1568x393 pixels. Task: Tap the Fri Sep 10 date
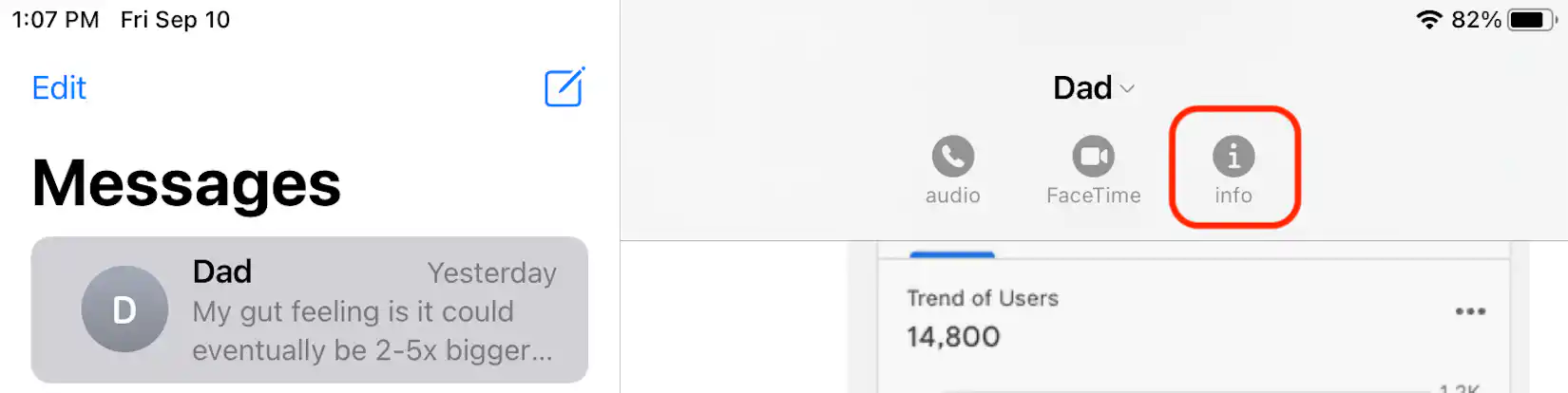tap(175, 20)
